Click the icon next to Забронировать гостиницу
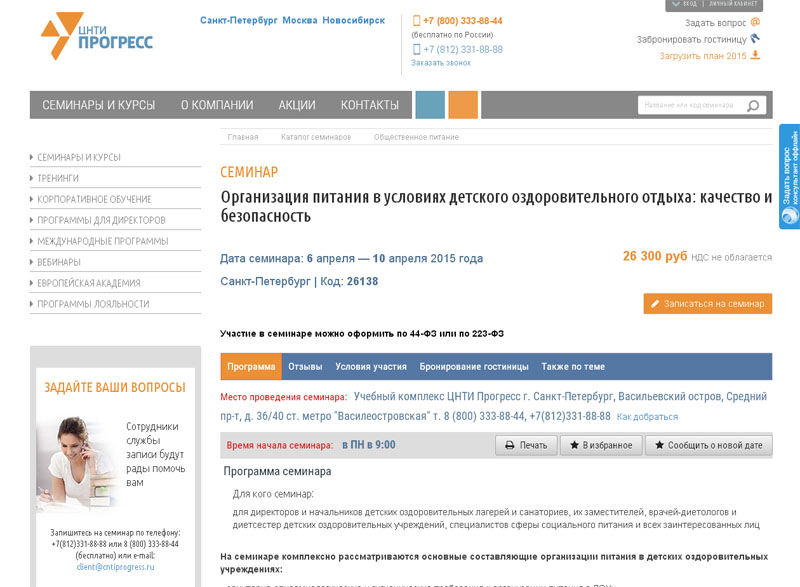This screenshot has height=587, width=800. coord(756,38)
